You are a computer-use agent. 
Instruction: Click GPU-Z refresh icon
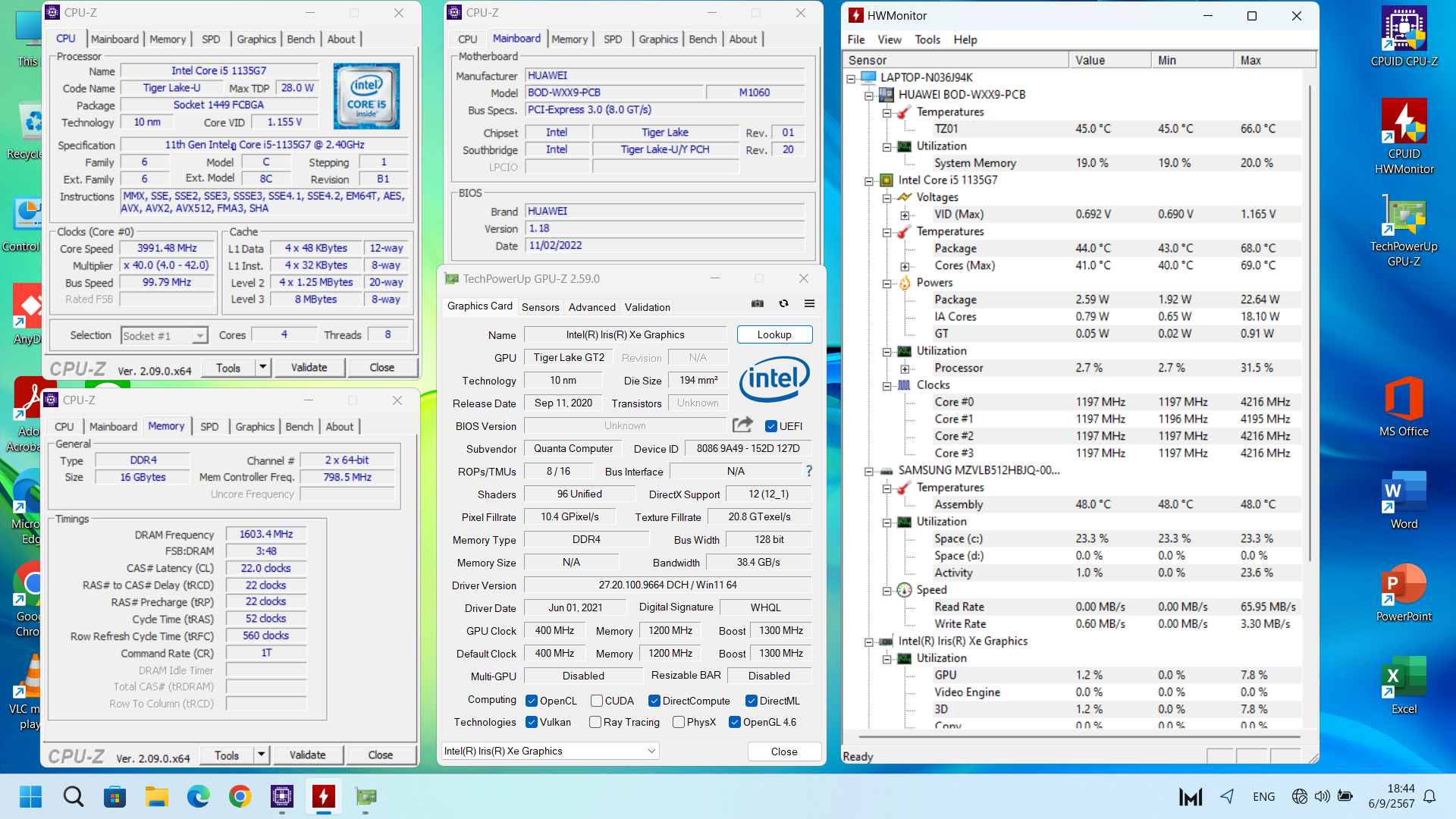tap(783, 303)
